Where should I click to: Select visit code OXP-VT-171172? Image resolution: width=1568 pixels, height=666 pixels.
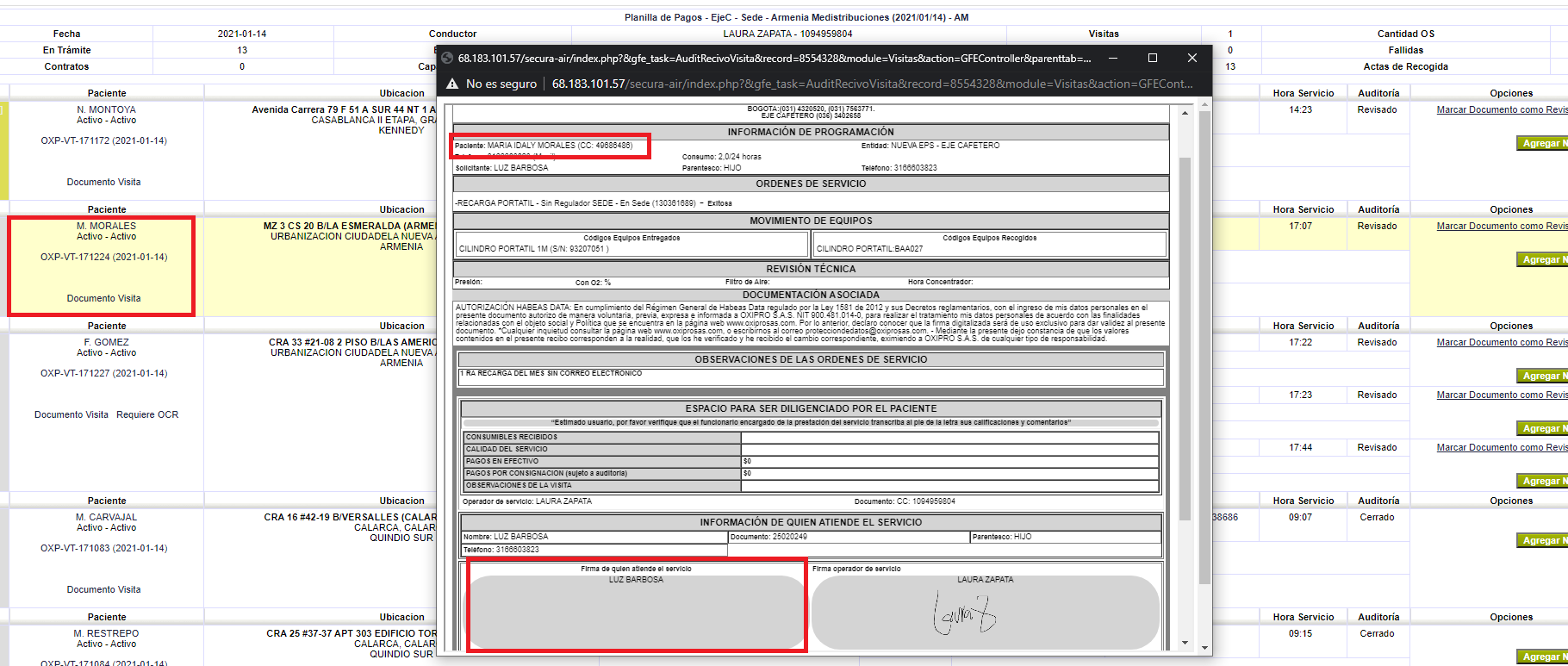coord(103,140)
